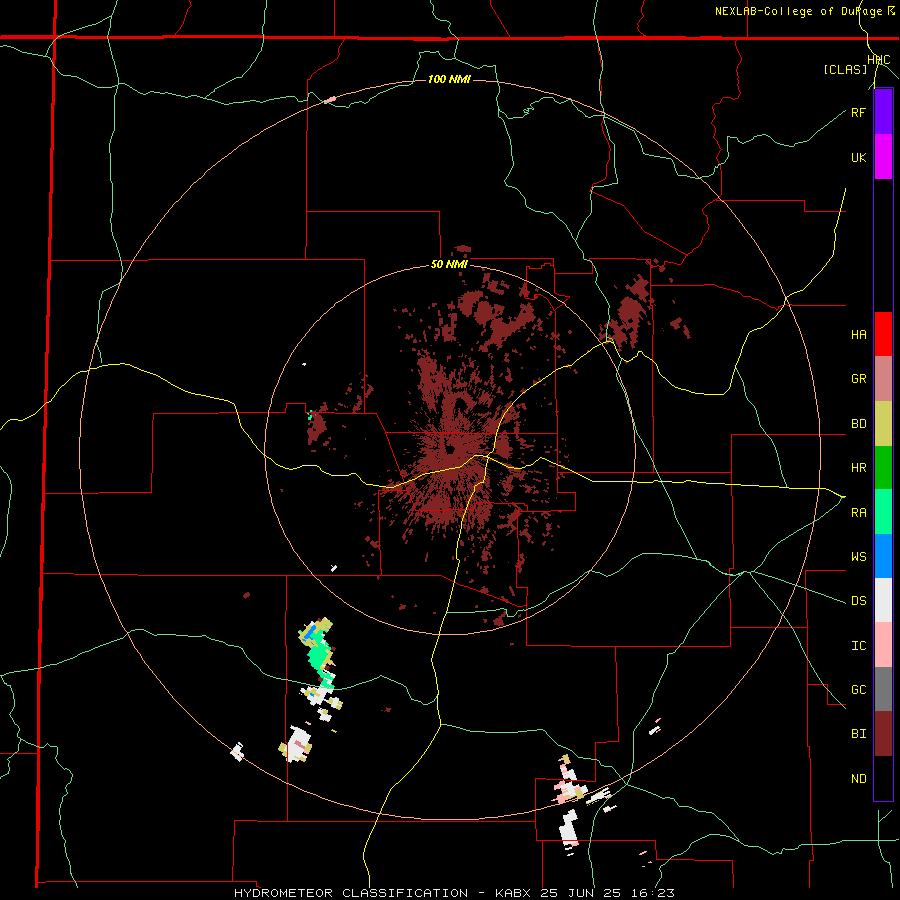The width and height of the screenshot is (900, 900).
Task: Pick the RA mint-green legend swatch
Action: coord(883,511)
